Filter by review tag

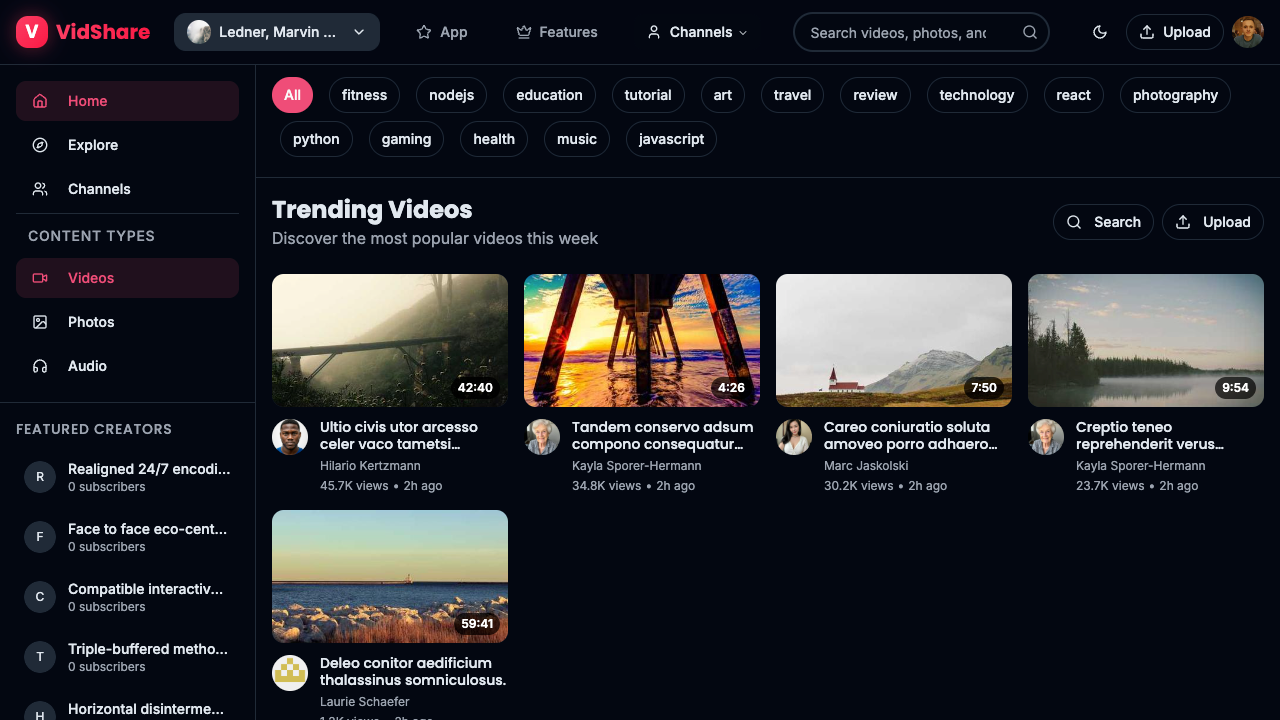point(875,95)
